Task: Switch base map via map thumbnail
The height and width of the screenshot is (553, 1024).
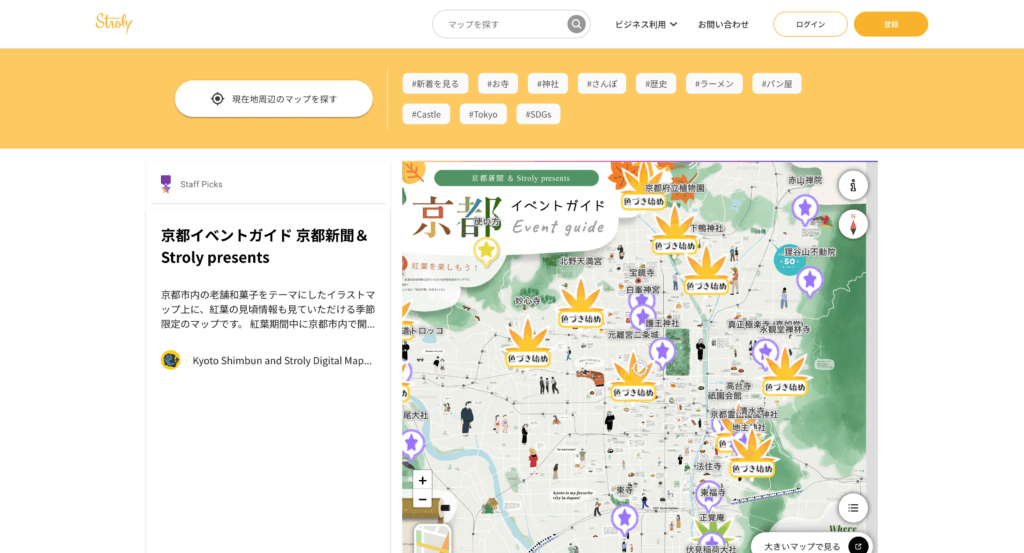Action: click(432, 539)
